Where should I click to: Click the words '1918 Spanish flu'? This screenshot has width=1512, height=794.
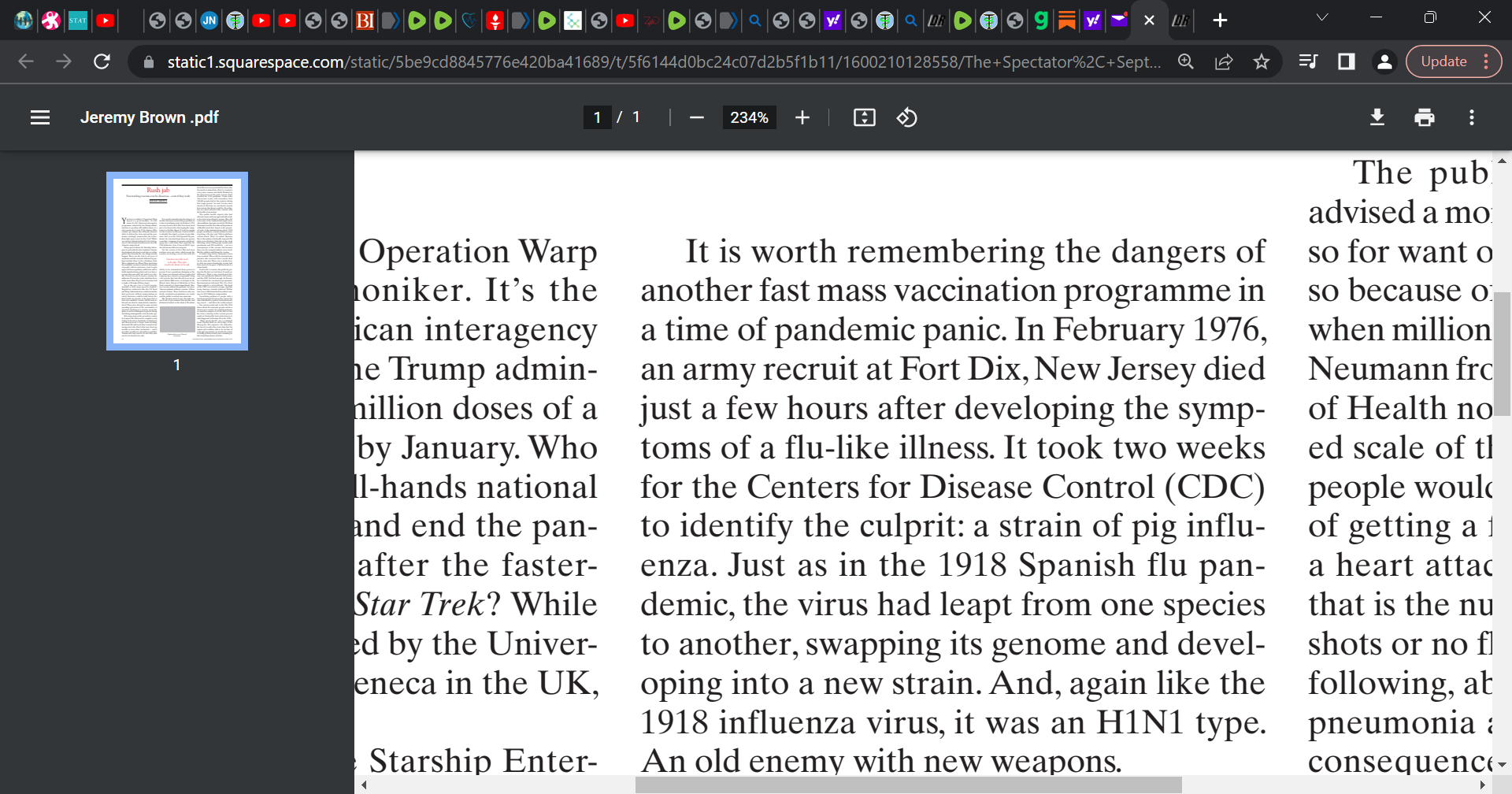[x=1064, y=566]
